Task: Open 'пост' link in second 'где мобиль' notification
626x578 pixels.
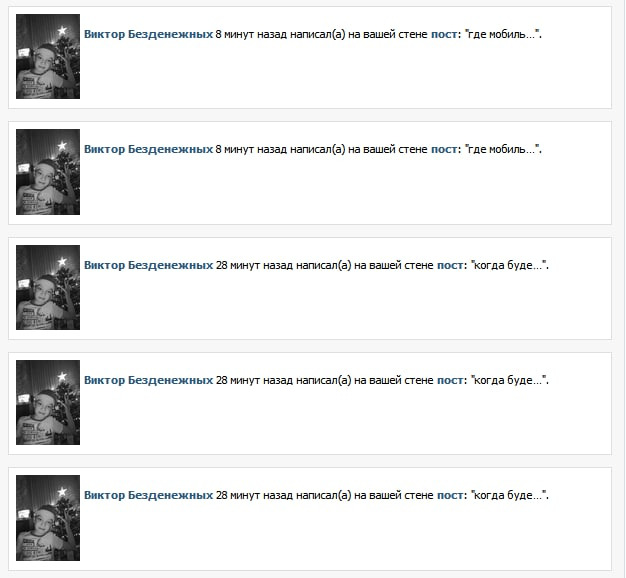Action: (444, 150)
